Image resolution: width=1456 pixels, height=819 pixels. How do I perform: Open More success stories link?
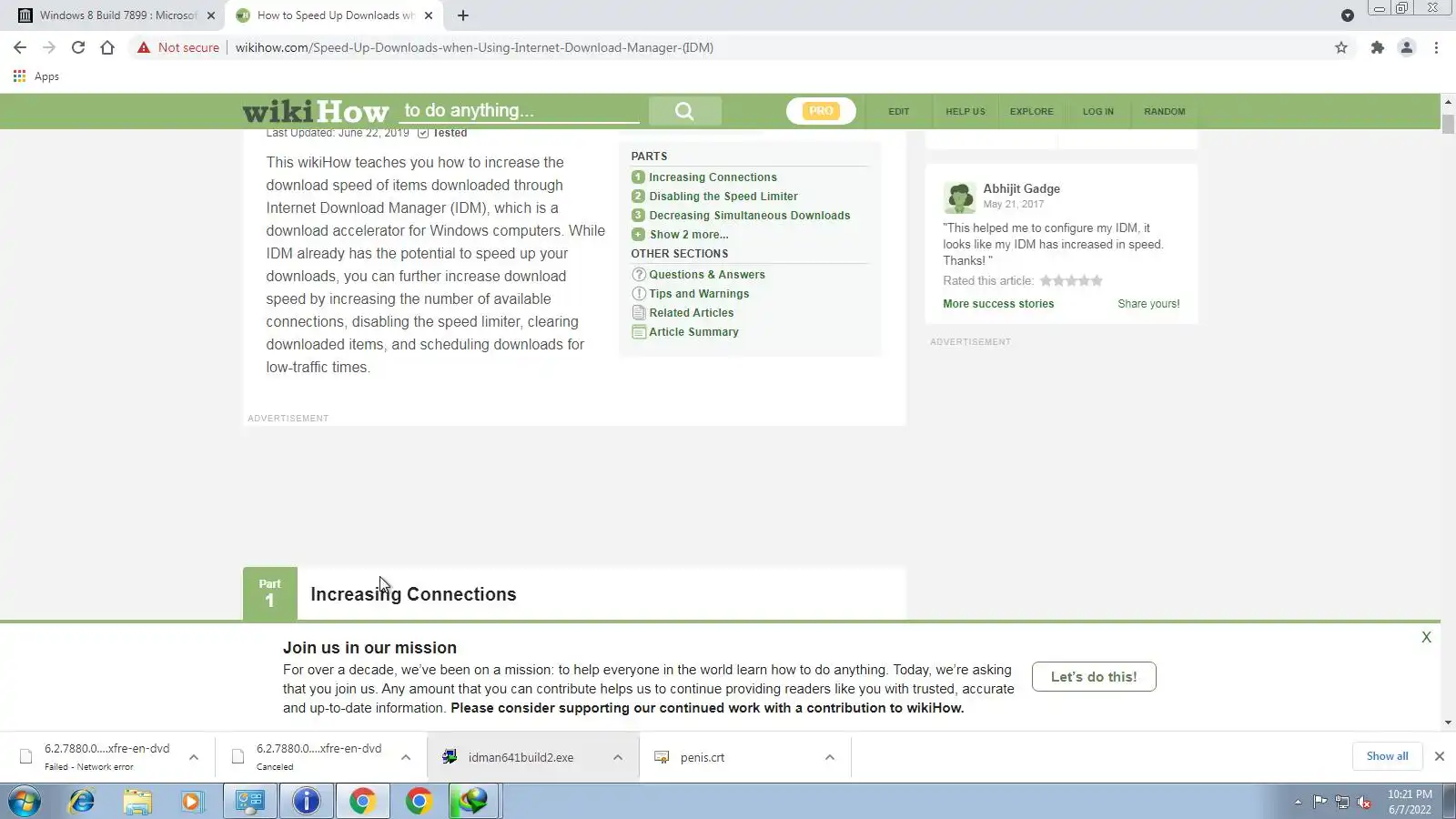998,304
